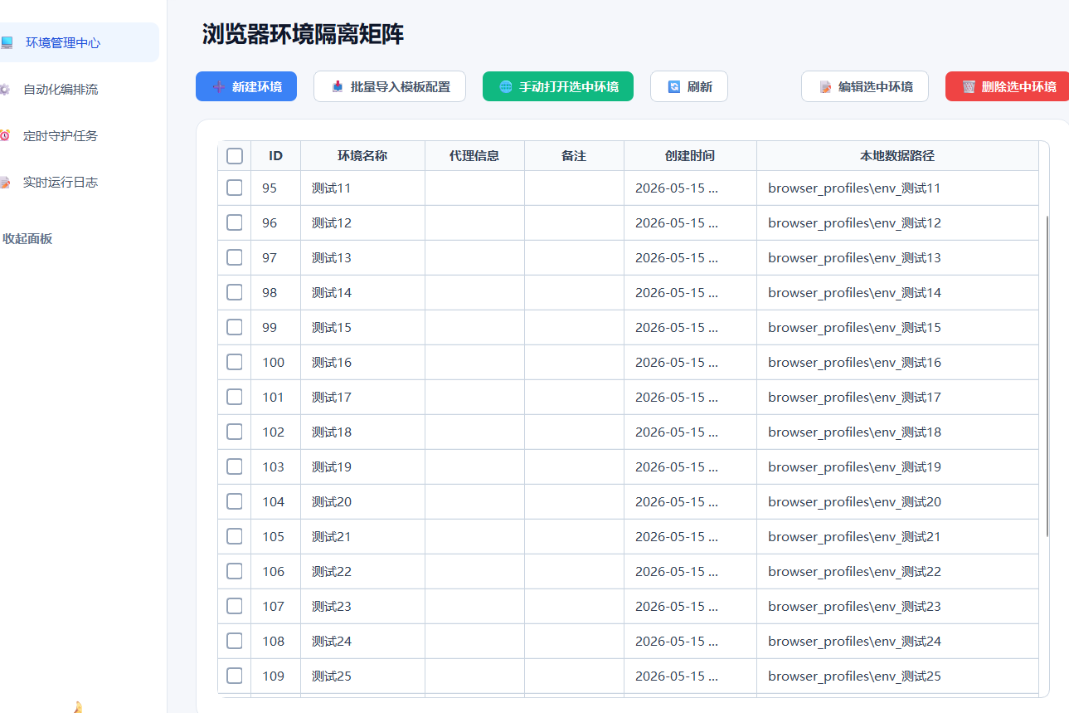The height and width of the screenshot is (713, 1069).
Task: Collapse sidebar via 收起面板
Action: click(27, 239)
